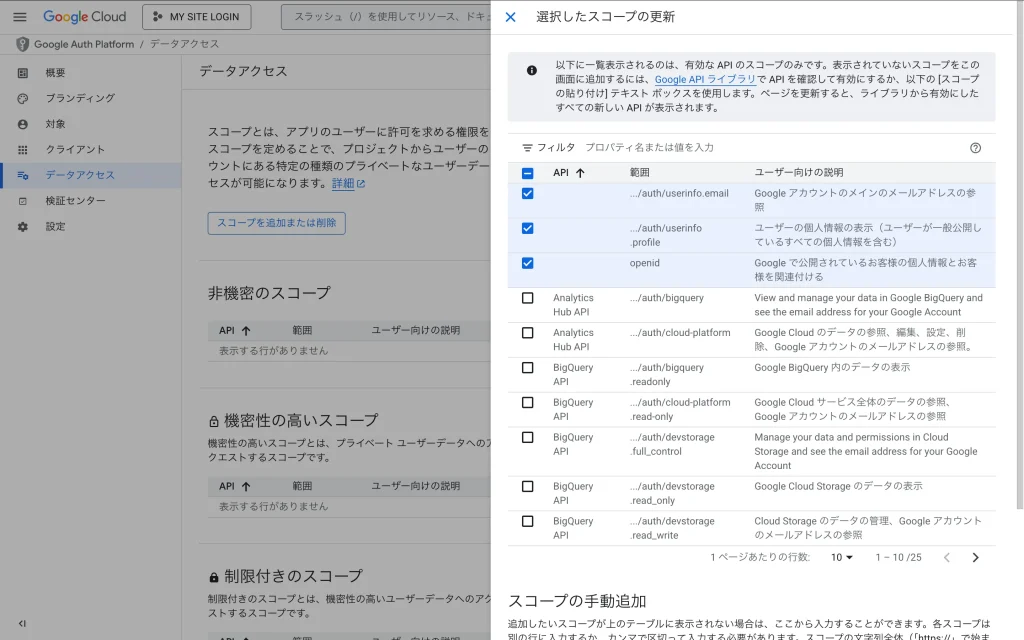The image size is (1024, 640).
Task: Open MY SITE LOGIN project selector
Action: pyautogui.click(x=197, y=17)
